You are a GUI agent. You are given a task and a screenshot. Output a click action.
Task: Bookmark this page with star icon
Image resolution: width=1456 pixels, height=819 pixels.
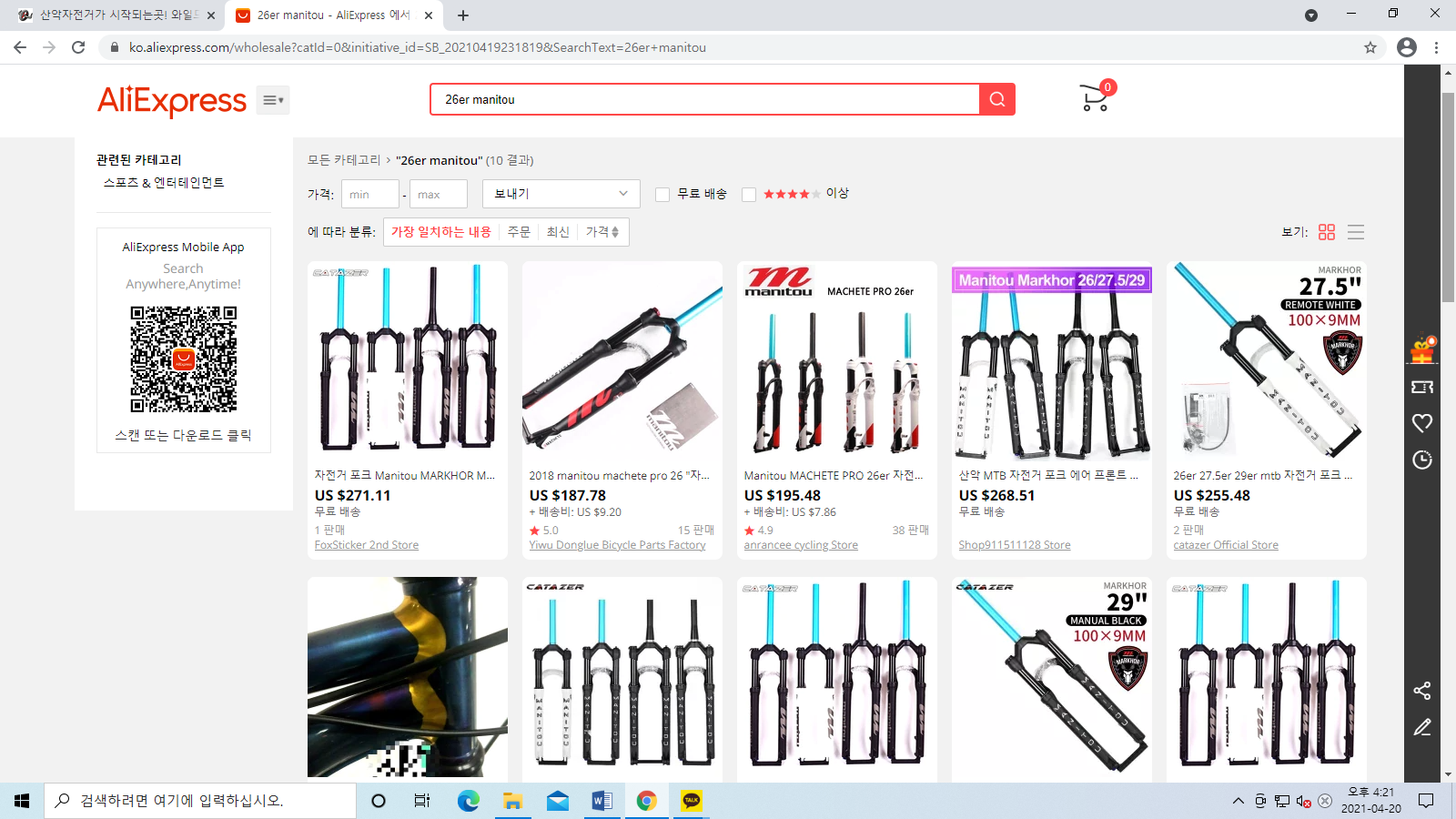[1370, 47]
